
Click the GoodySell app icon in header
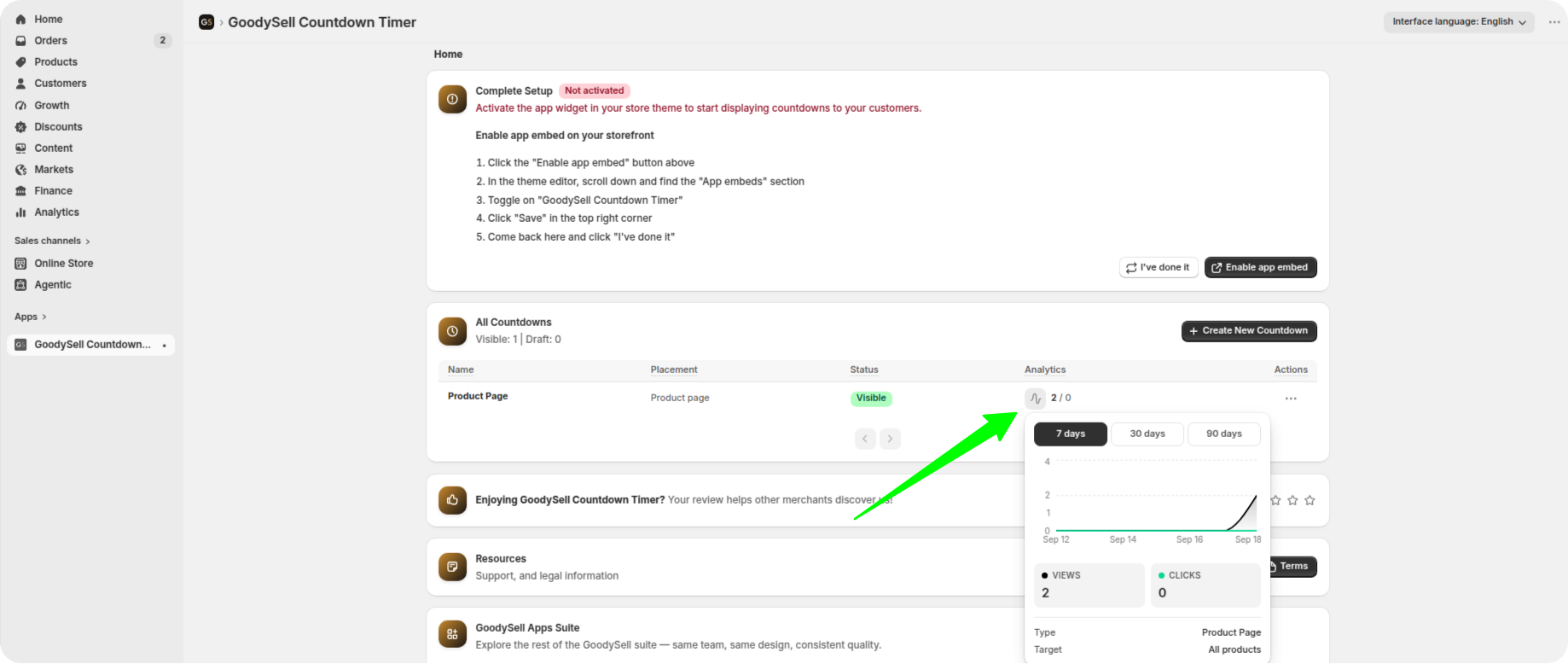(x=206, y=22)
